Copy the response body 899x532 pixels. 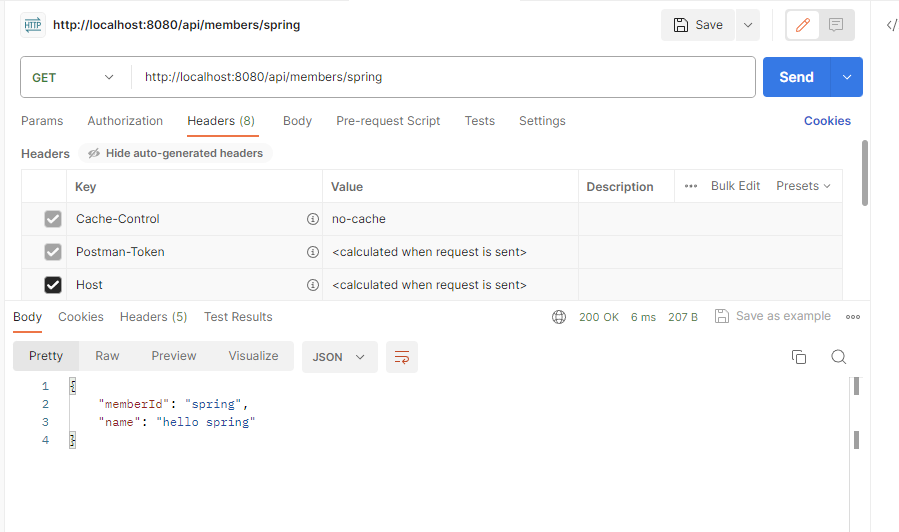point(799,357)
